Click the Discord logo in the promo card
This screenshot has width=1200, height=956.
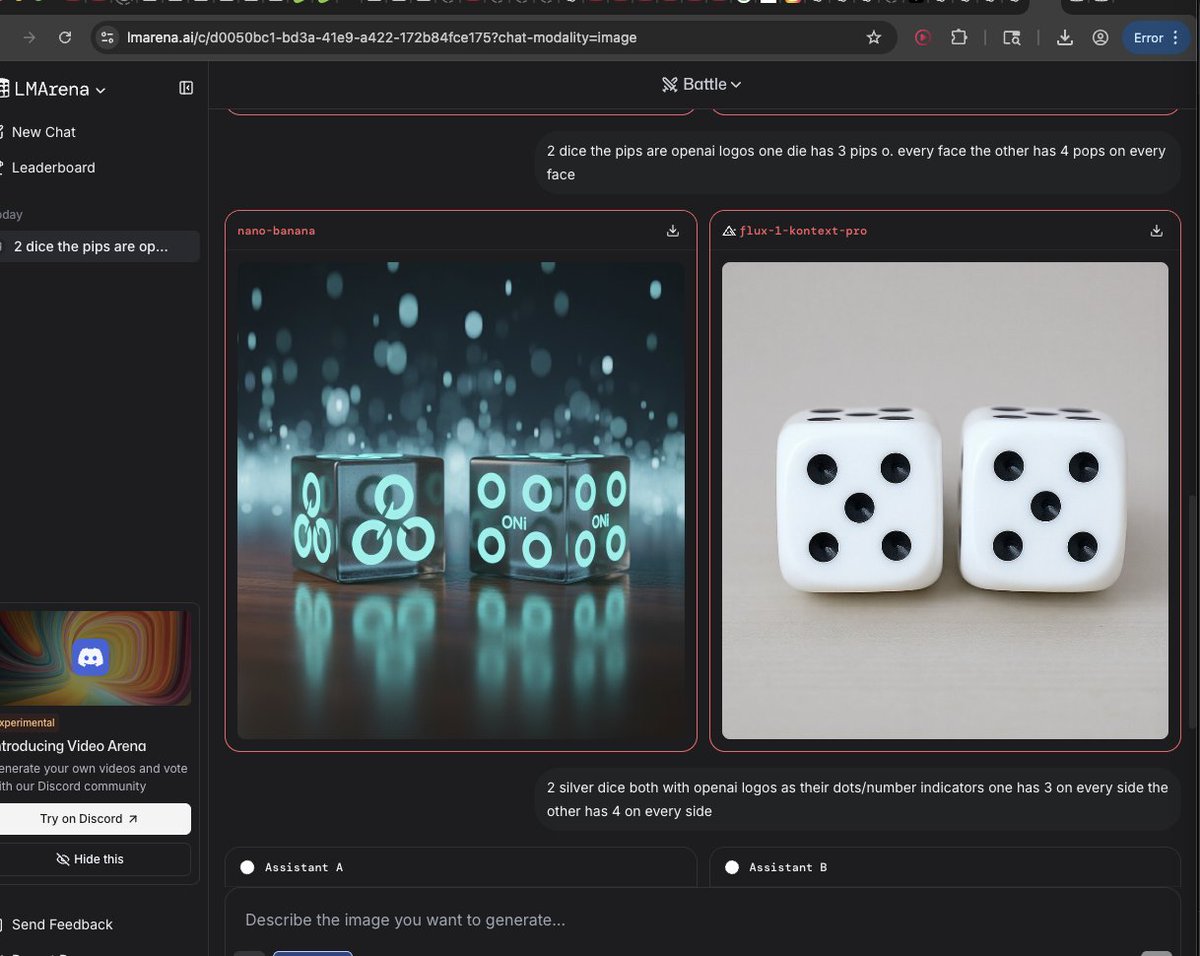pyautogui.click(x=92, y=658)
